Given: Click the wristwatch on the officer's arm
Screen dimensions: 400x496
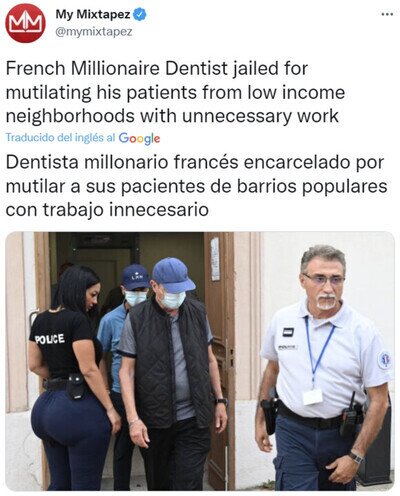Looking at the screenshot, I should (x=356, y=457).
